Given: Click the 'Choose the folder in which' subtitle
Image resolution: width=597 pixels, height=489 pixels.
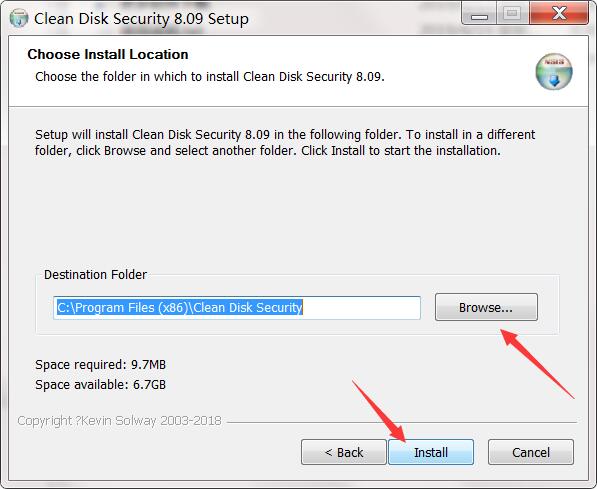Looking at the screenshot, I should coord(210,77).
